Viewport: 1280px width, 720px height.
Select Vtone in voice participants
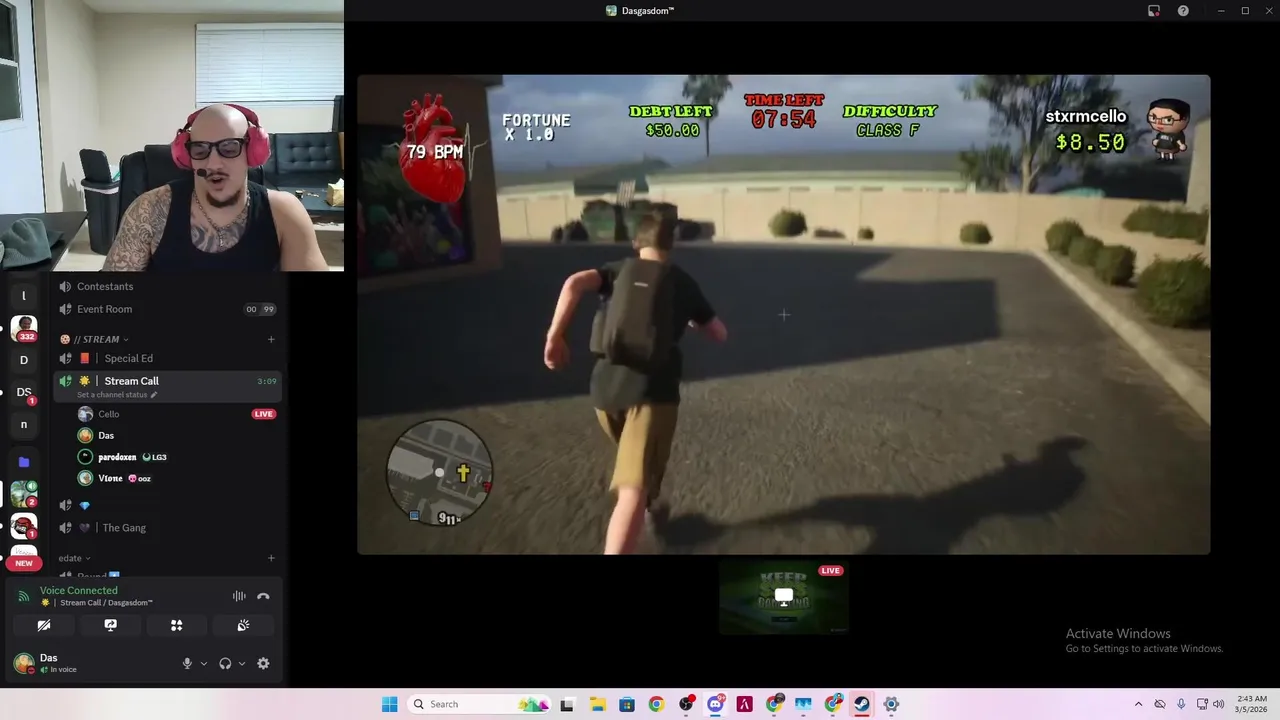pos(168,478)
